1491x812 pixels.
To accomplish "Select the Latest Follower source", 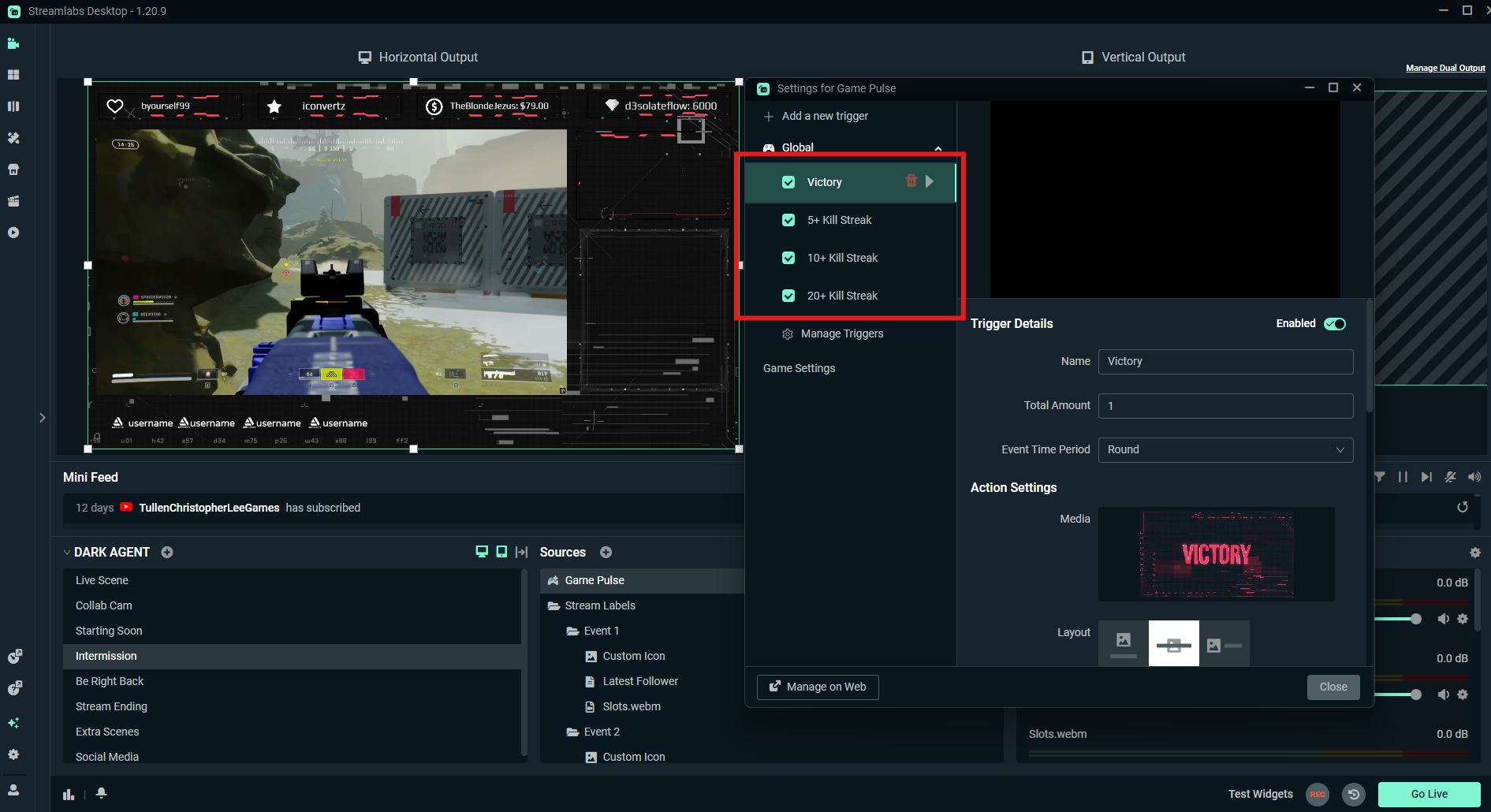I will pyautogui.click(x=642, y=681).
